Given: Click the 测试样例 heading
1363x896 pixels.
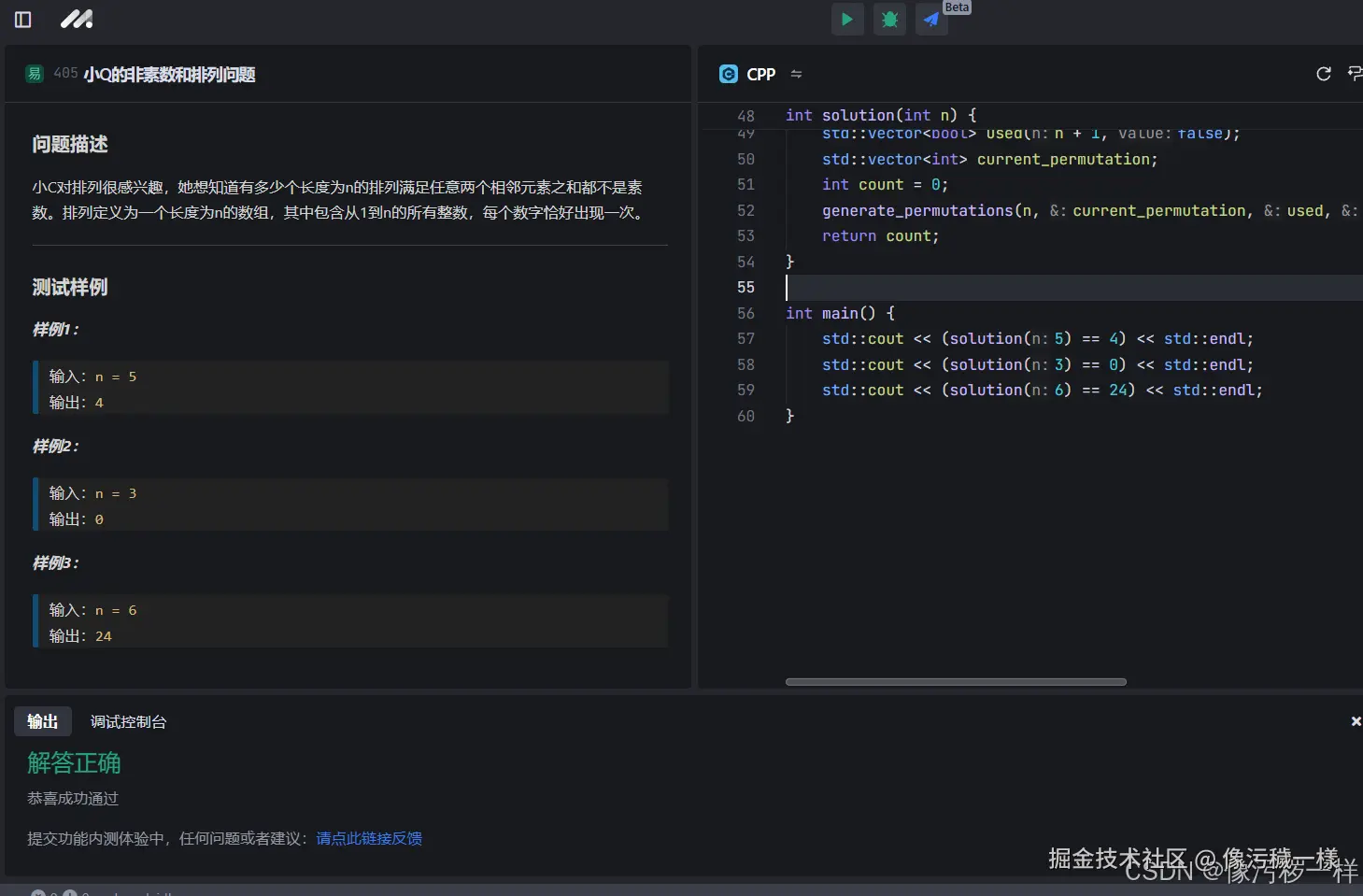Looking at the screenshot, I should click(x=70, y=287).
